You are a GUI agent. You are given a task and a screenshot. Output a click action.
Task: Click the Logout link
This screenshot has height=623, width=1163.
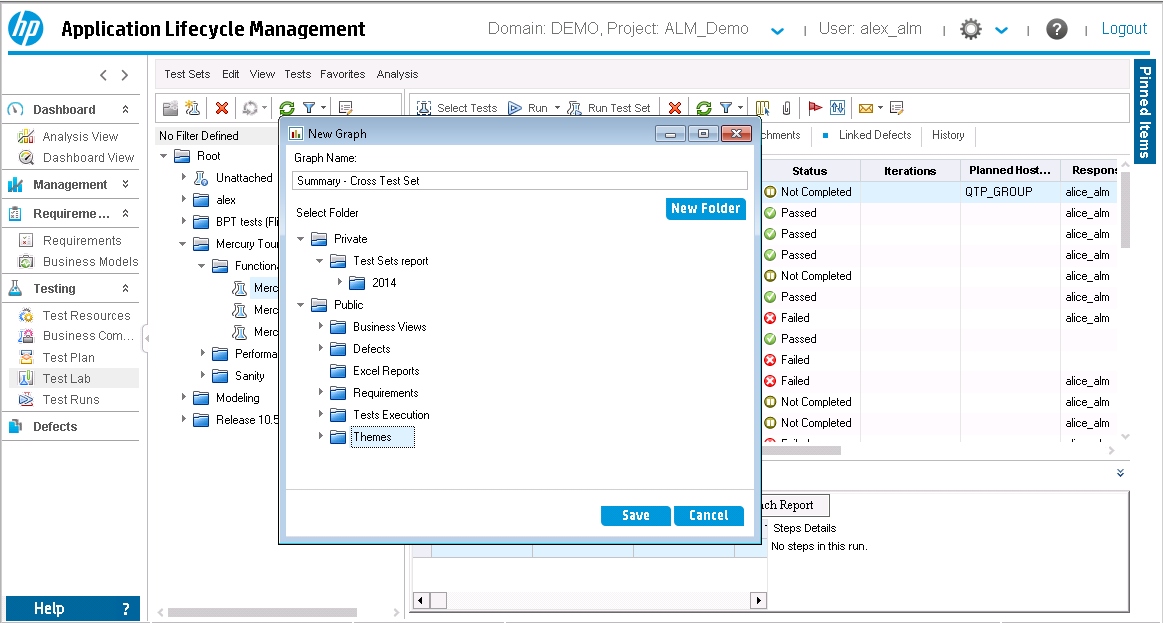[1124, 29]
